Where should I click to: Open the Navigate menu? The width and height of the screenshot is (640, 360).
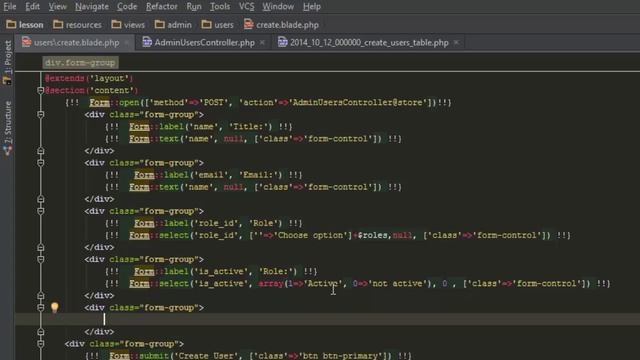[92, 7]
